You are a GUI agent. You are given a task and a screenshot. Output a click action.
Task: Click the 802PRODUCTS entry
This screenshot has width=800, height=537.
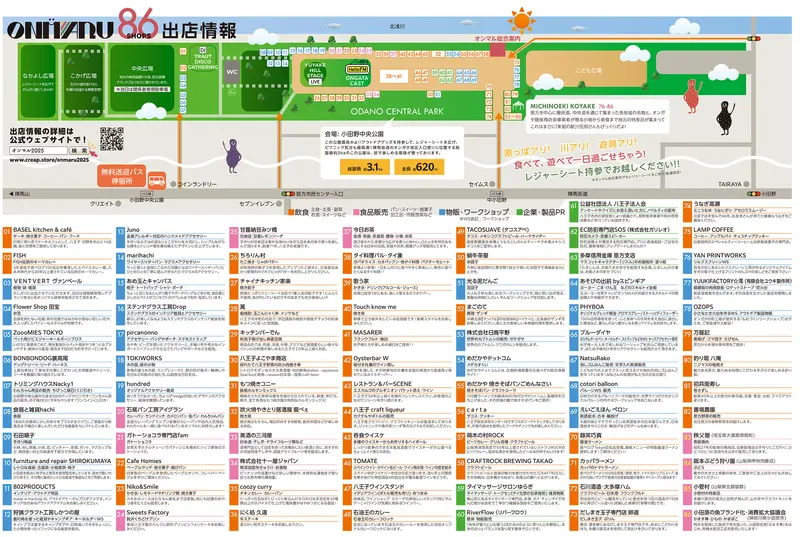click(x=57, y=496)
